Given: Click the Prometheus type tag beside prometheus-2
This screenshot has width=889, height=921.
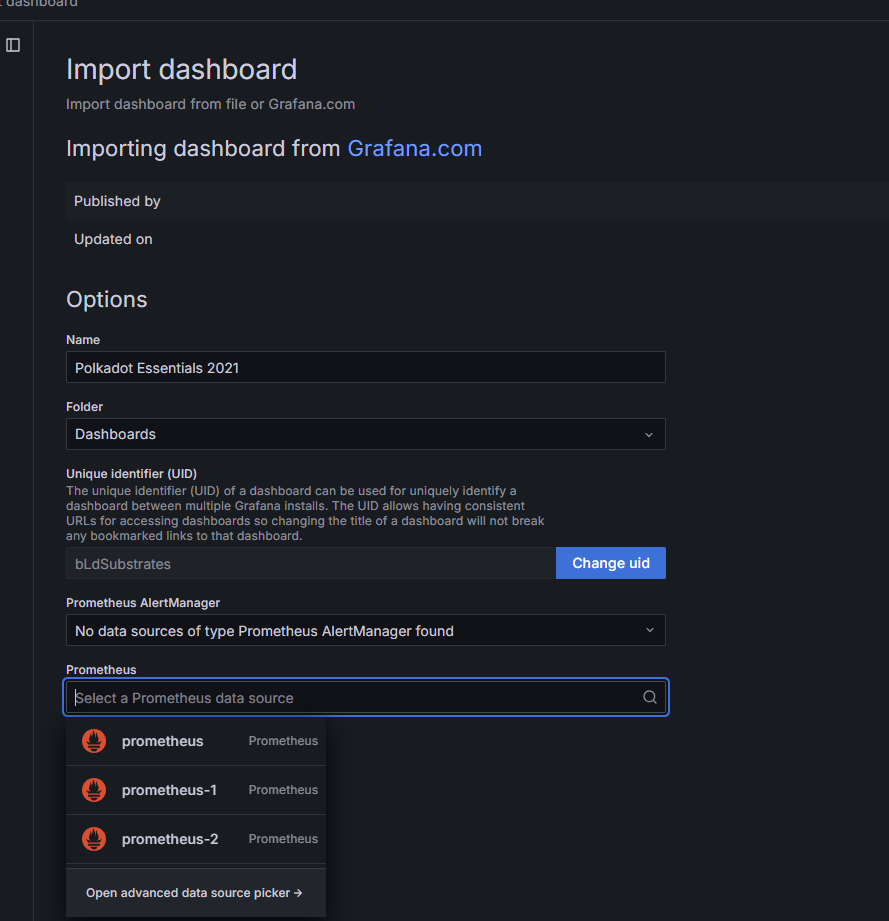Looking at the screenshot, I should [283, 839].
